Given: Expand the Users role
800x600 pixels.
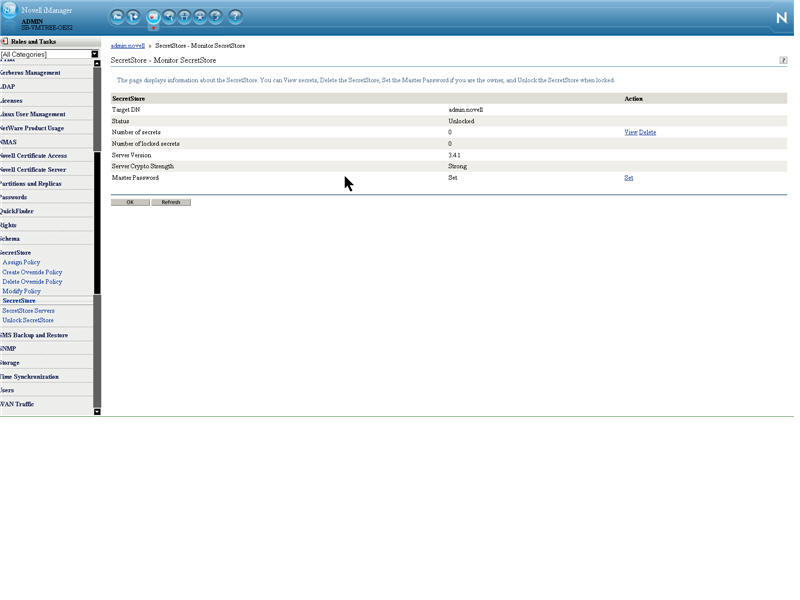Looking at the screenshot, I should point(7,390).
